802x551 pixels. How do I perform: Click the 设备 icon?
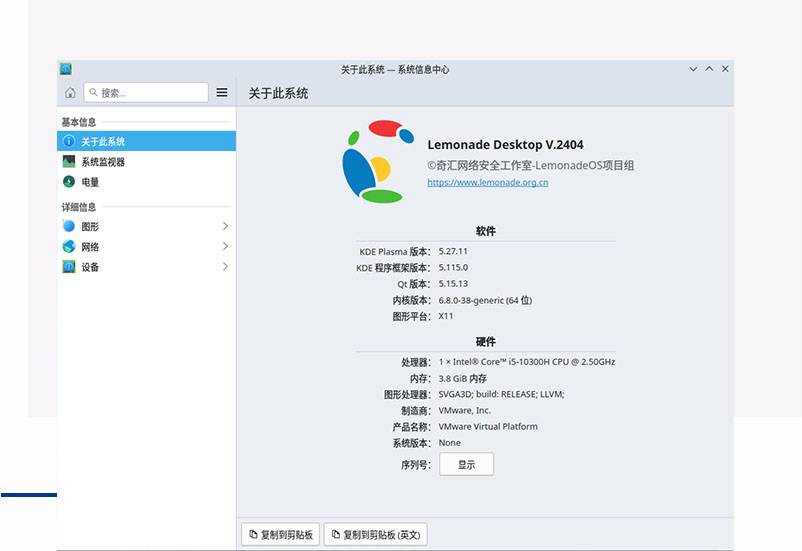(69, 267)
